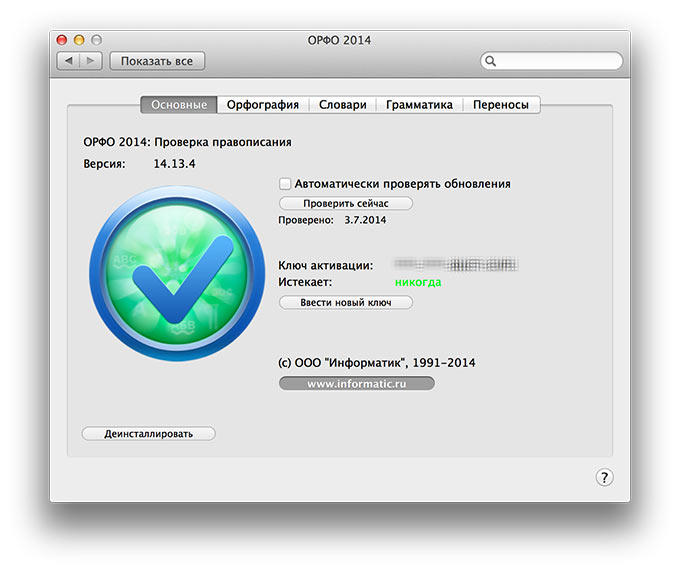680x571 pixels.
Task: Minimize the window with yellow button
Action: tap(79, 40)
